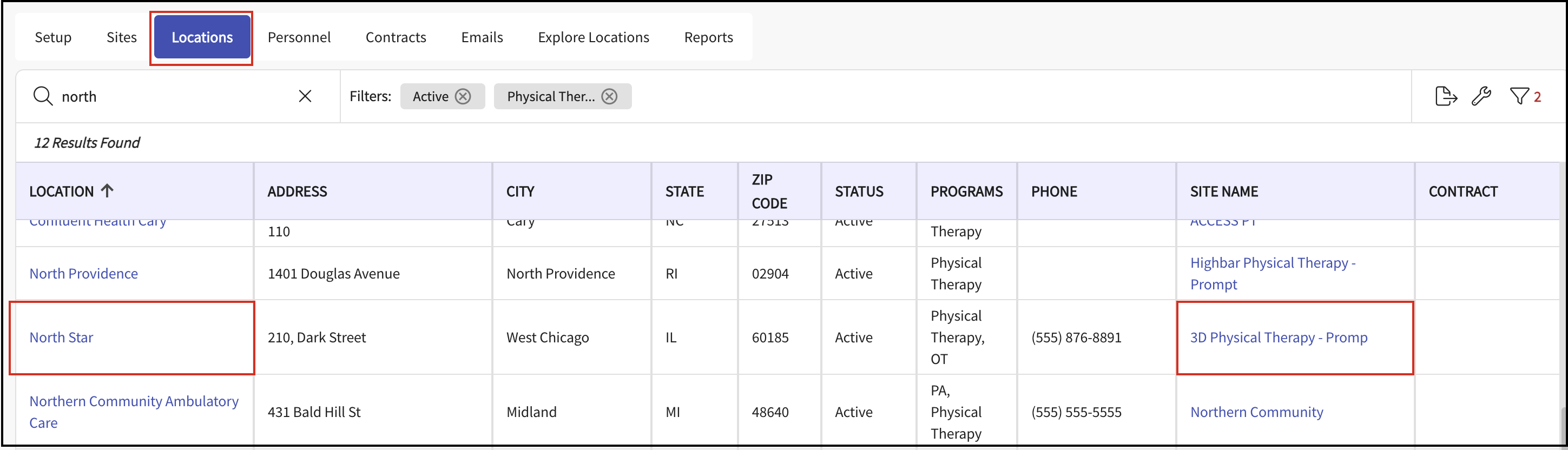Image resolution: width=1568 pixels, height=450 pixels.
Task: Go to the Personnel tab
Action: [299, 37]
